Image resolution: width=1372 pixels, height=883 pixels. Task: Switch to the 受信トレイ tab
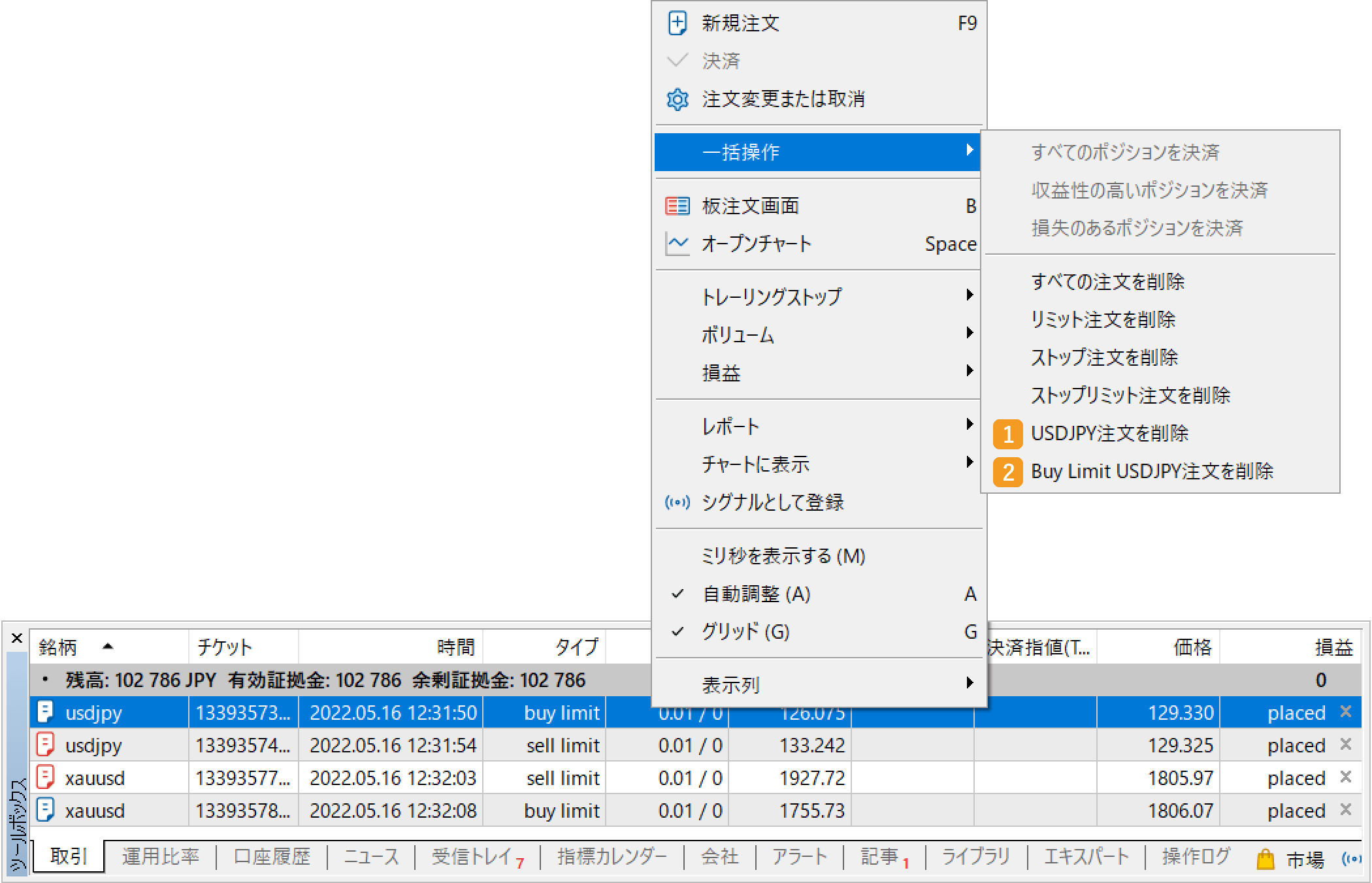pos(478,856)
